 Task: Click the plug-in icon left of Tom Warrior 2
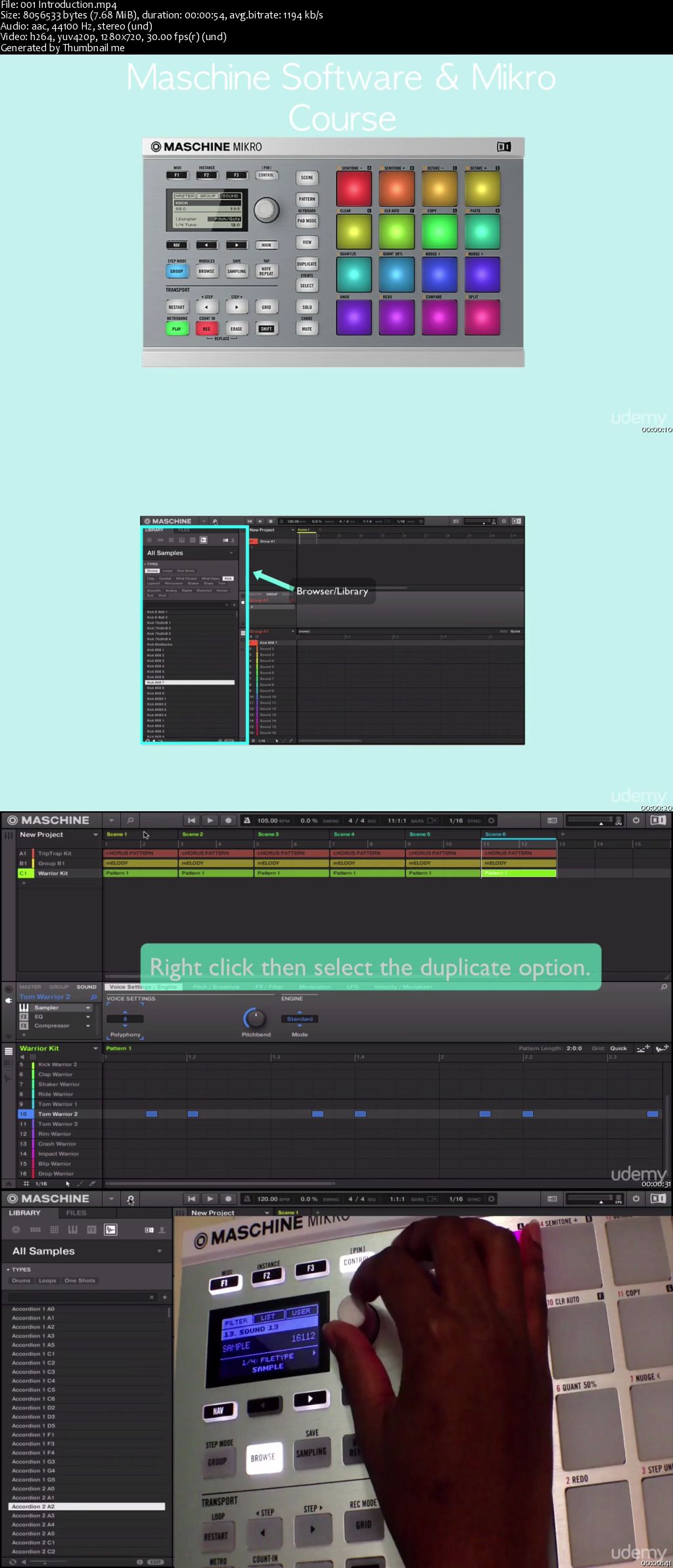point(9,1000)
